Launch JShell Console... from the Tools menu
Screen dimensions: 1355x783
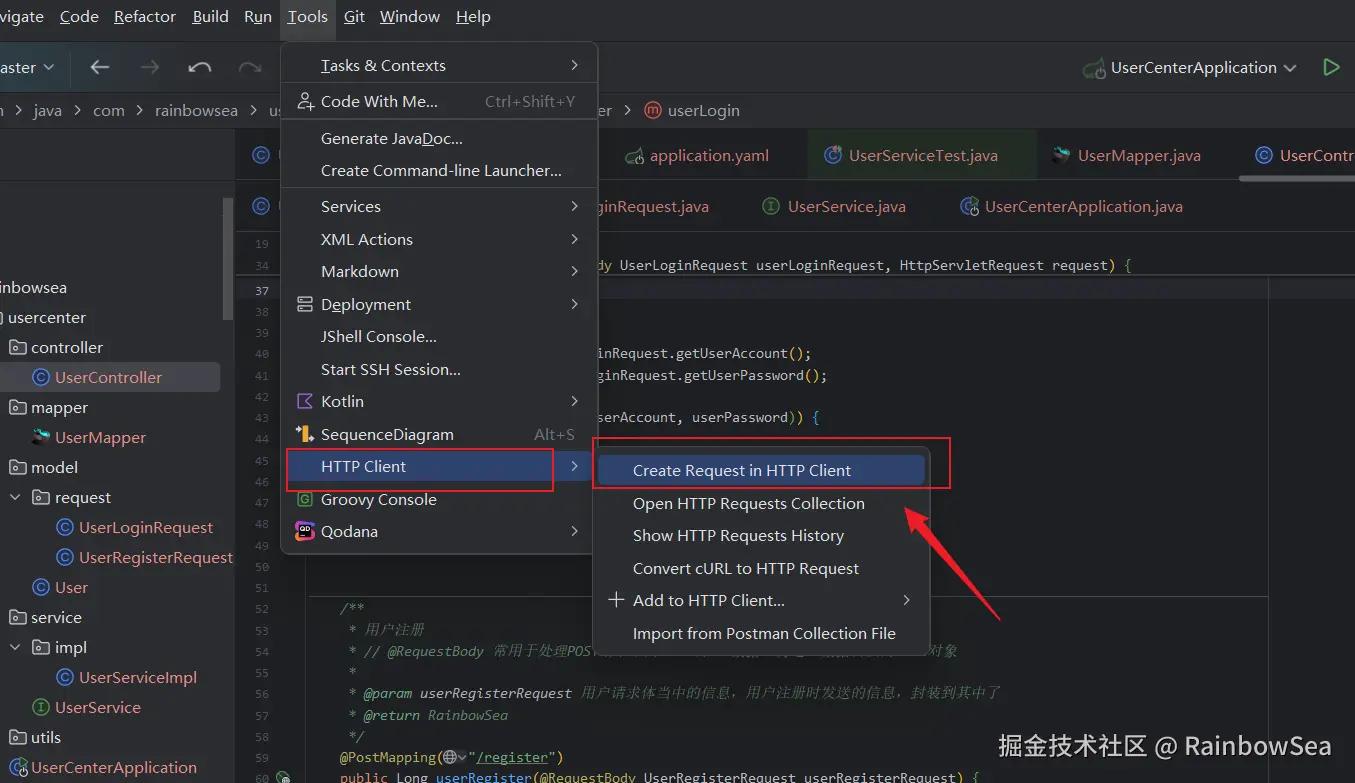(x=440, y=336)
